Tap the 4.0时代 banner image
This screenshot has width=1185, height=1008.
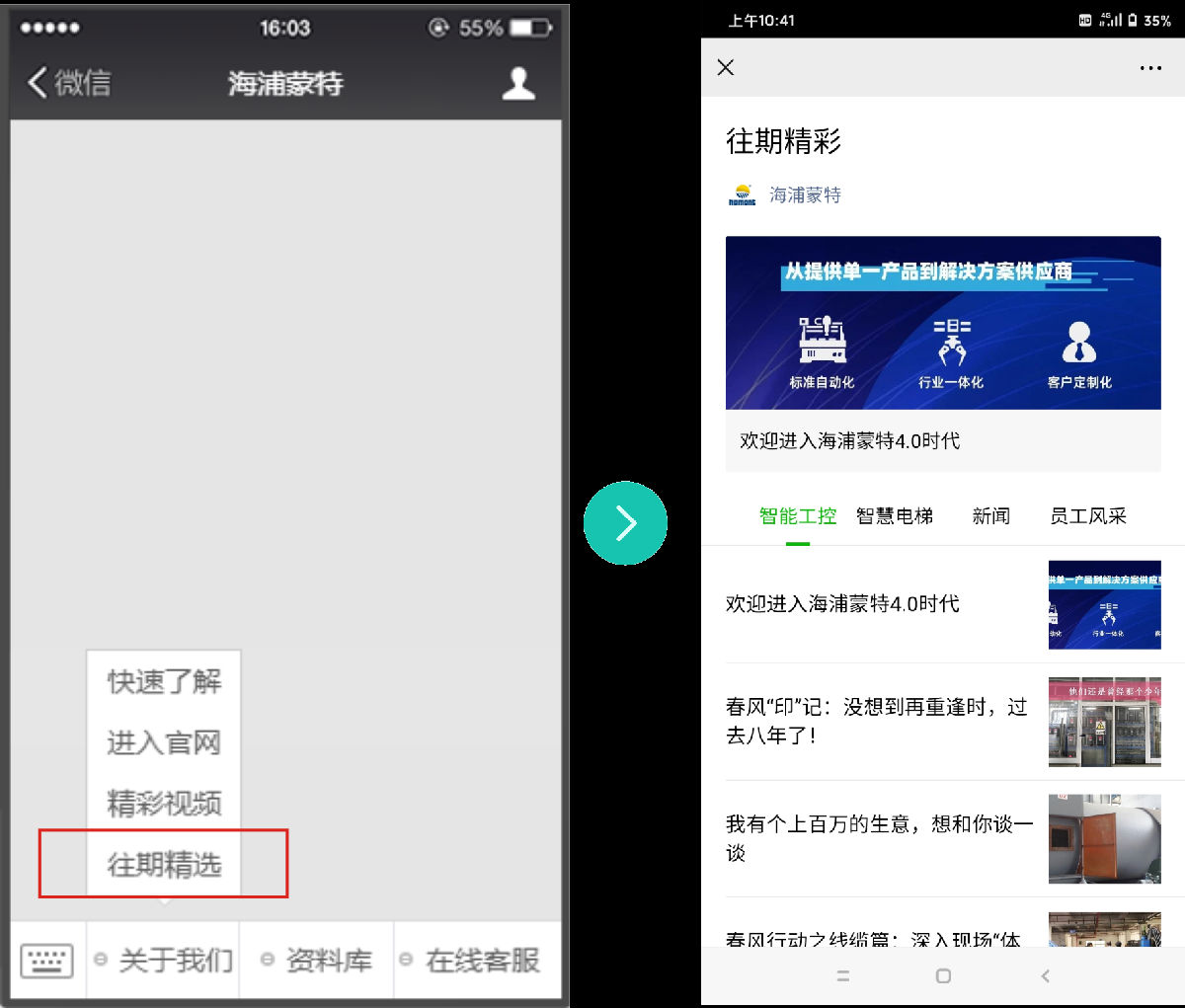[943, 323]
